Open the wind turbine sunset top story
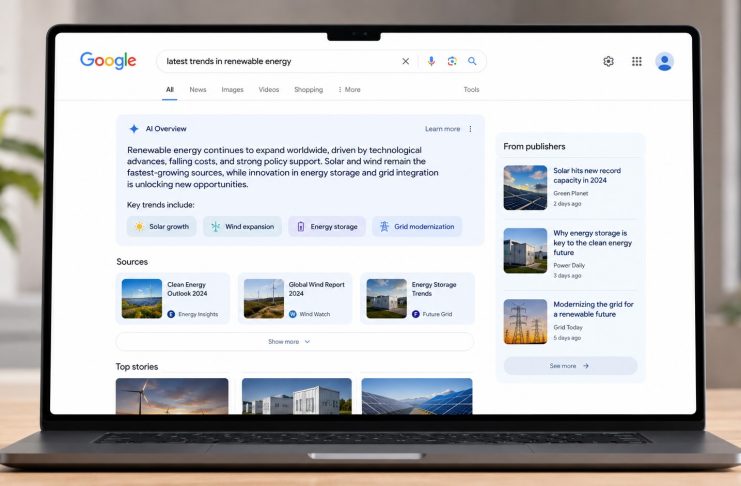The height and width of the screenshot is (486, 741). (x=172, y=396)
